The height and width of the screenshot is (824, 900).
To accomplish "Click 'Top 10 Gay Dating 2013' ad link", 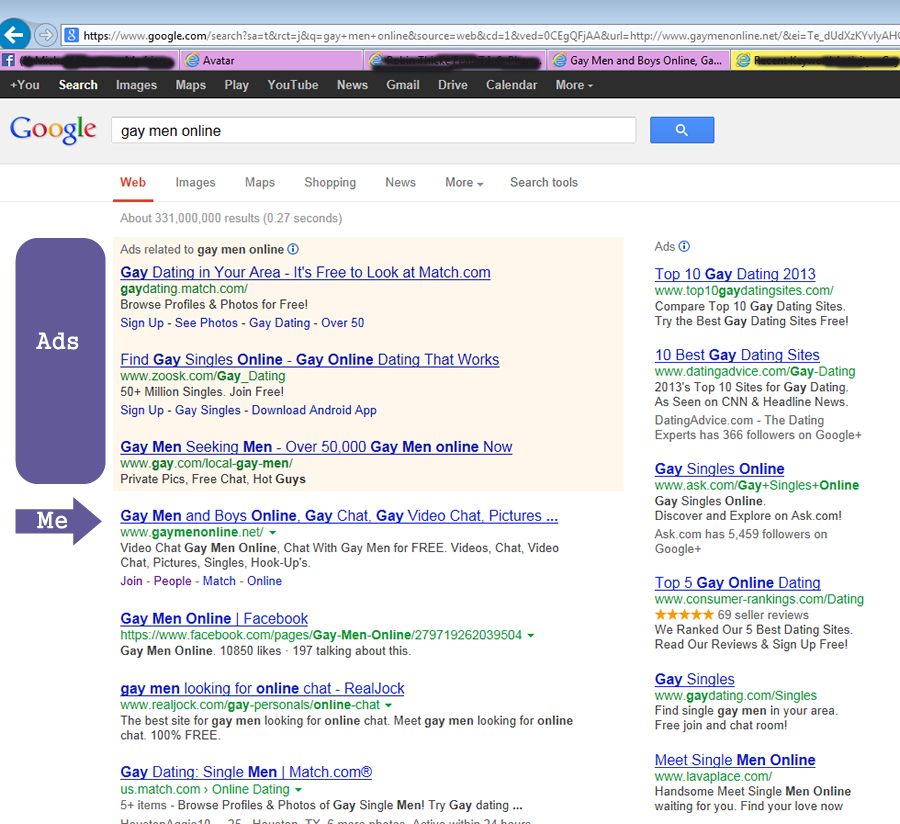I will (735, 274).
